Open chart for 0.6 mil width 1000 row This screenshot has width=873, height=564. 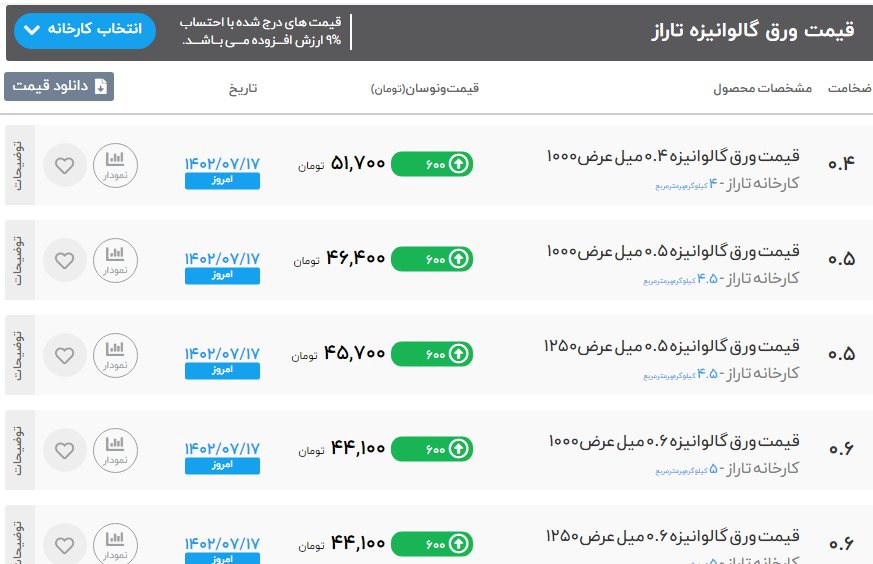(115, 450)
